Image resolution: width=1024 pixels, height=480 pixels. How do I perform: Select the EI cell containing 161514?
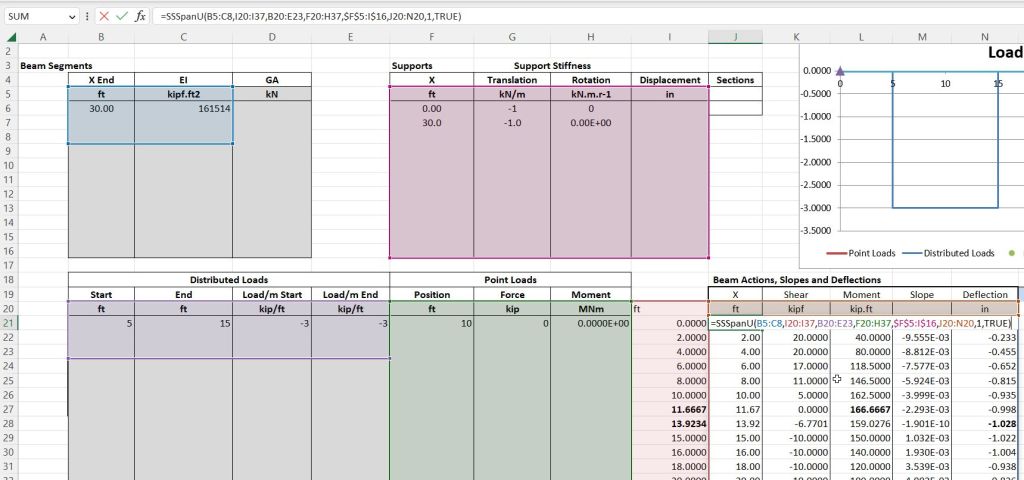click(x=183, y=108)
